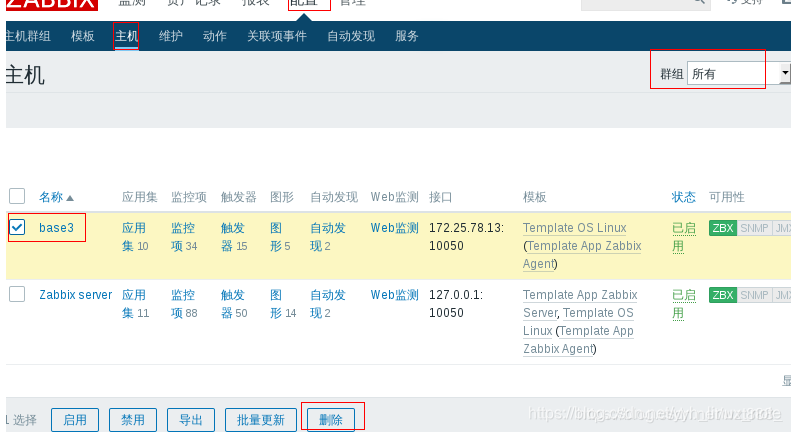Click the 批量更新 button
This screenshot has height=432, width=791.
pyautogui.click(x=260, y=420)
